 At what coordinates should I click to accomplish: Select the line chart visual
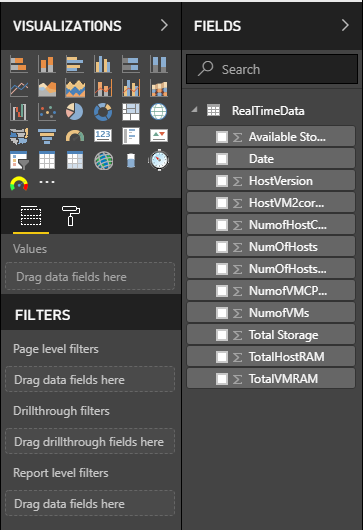coord(19,88)
